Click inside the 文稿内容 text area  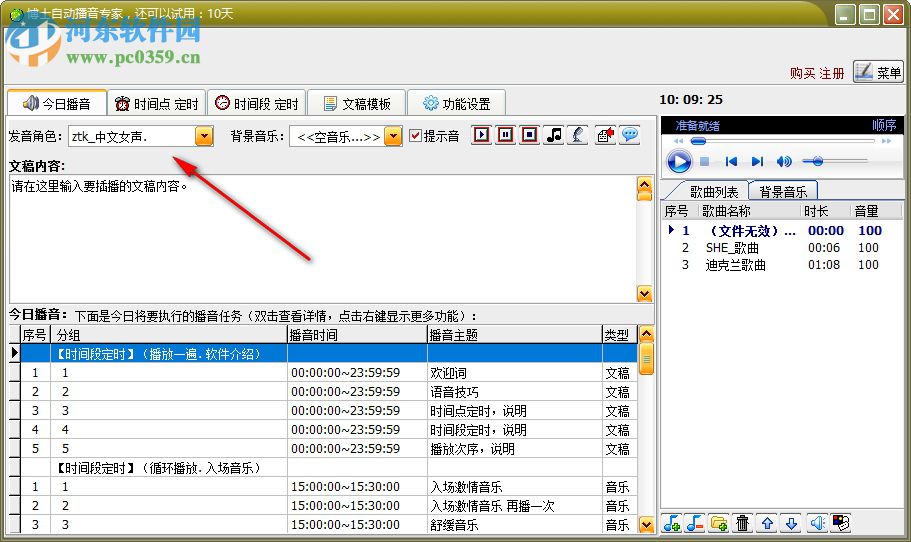coord(323,238)
